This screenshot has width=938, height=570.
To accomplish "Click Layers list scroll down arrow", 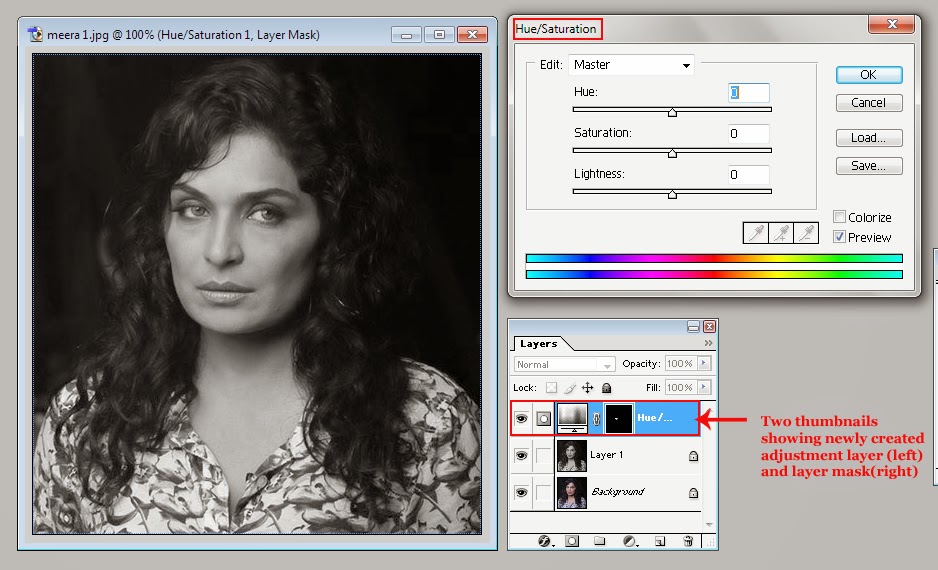I will pos(709,525).
